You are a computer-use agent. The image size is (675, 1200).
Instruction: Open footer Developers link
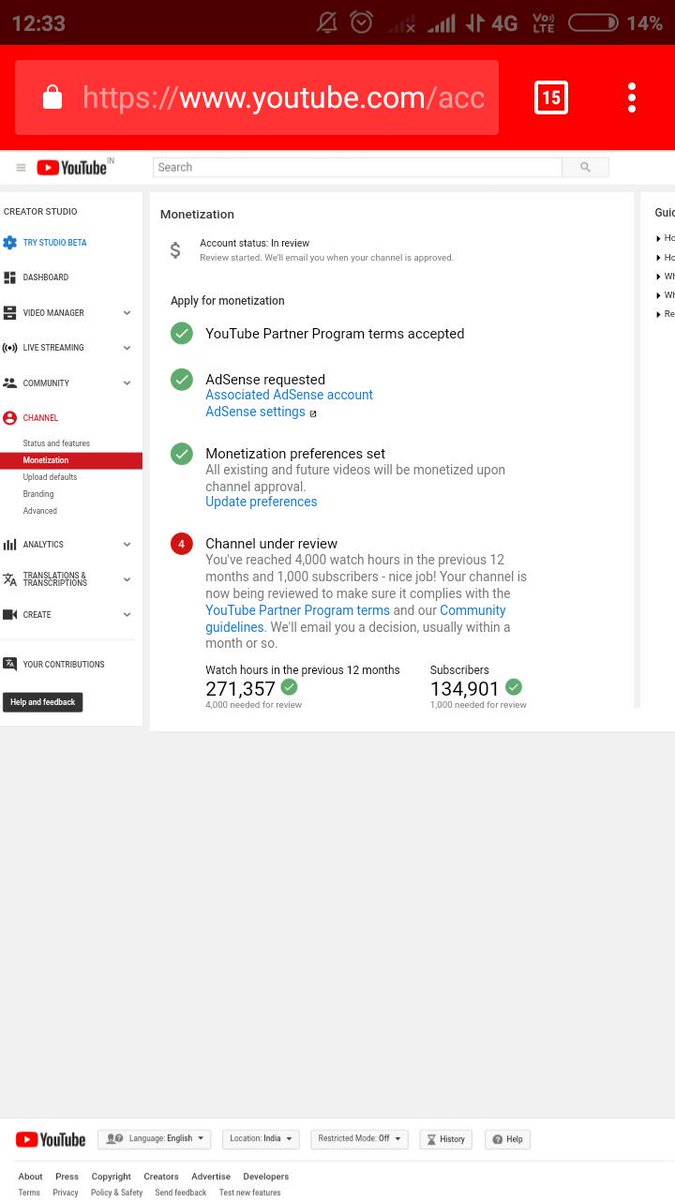pyautogui.click(x=266, y=1176)
